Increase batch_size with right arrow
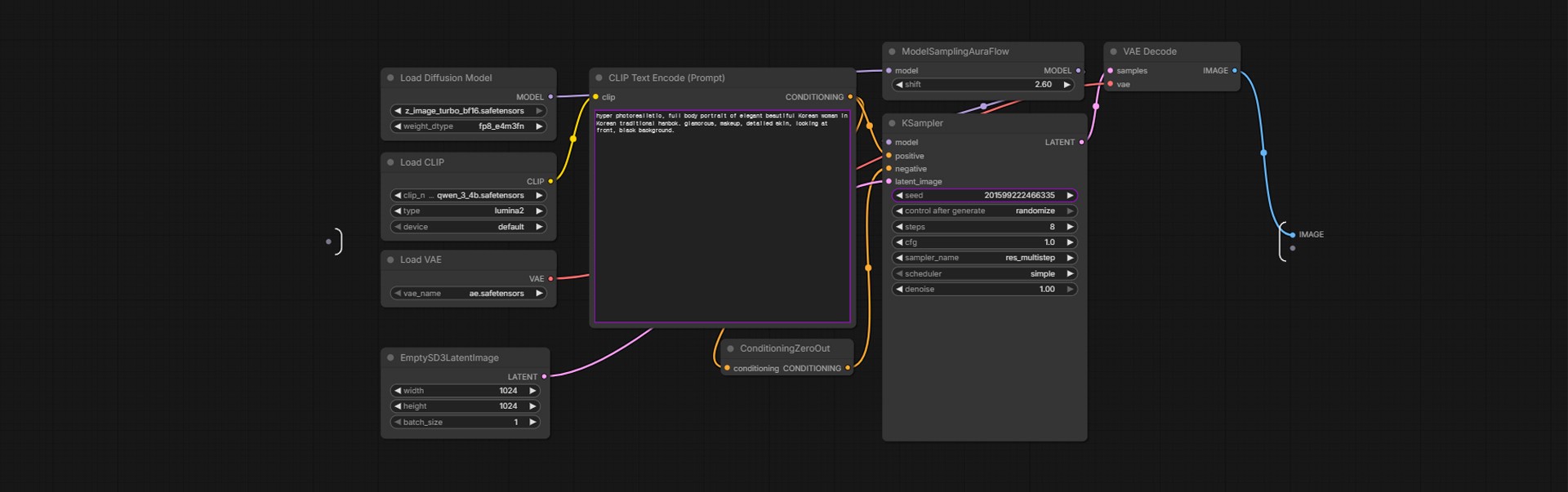 (532, 423)
